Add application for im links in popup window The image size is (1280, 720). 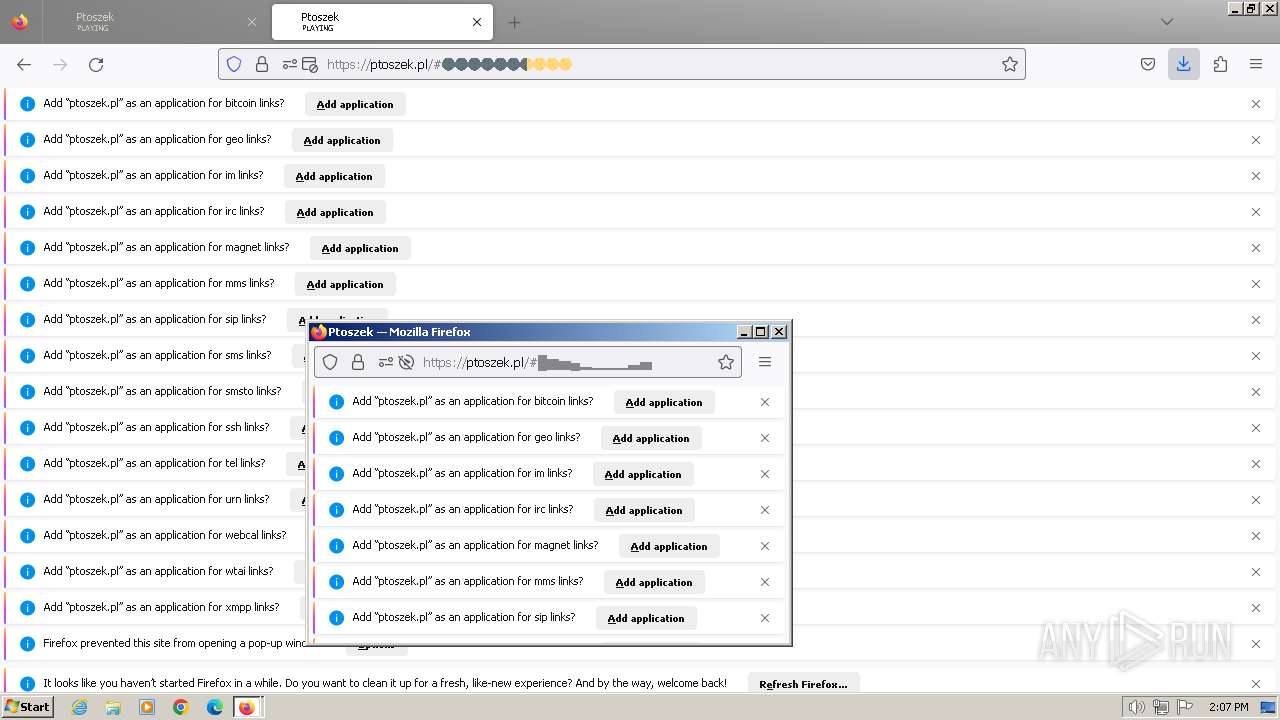(643, 474)
